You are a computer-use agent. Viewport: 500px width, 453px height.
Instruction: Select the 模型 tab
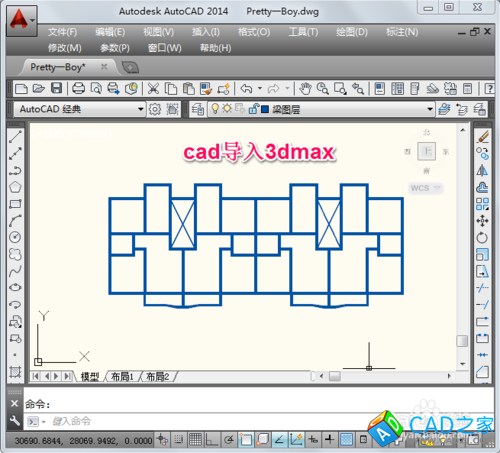90,377
